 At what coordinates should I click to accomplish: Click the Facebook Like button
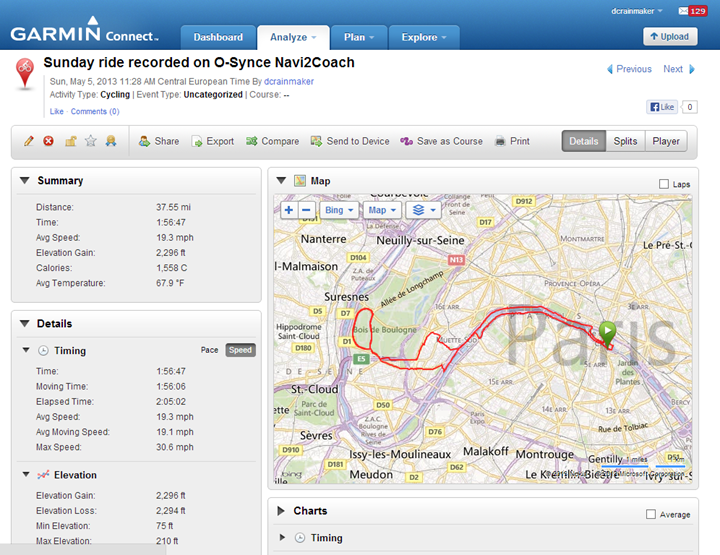pyautogui.click(x=662, y=107)
